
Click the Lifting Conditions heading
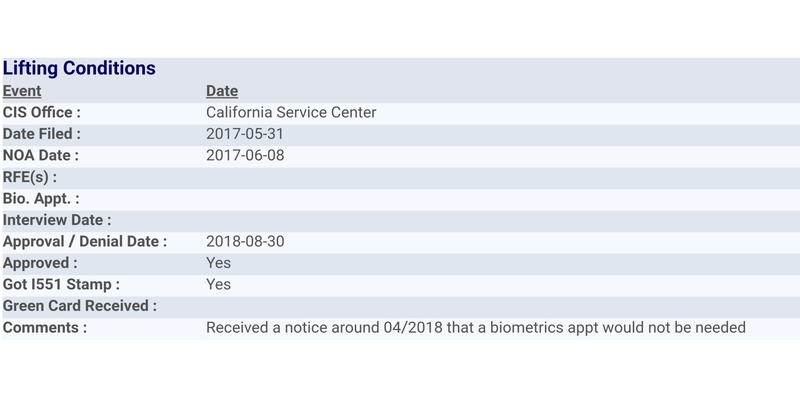pos(79,68)
